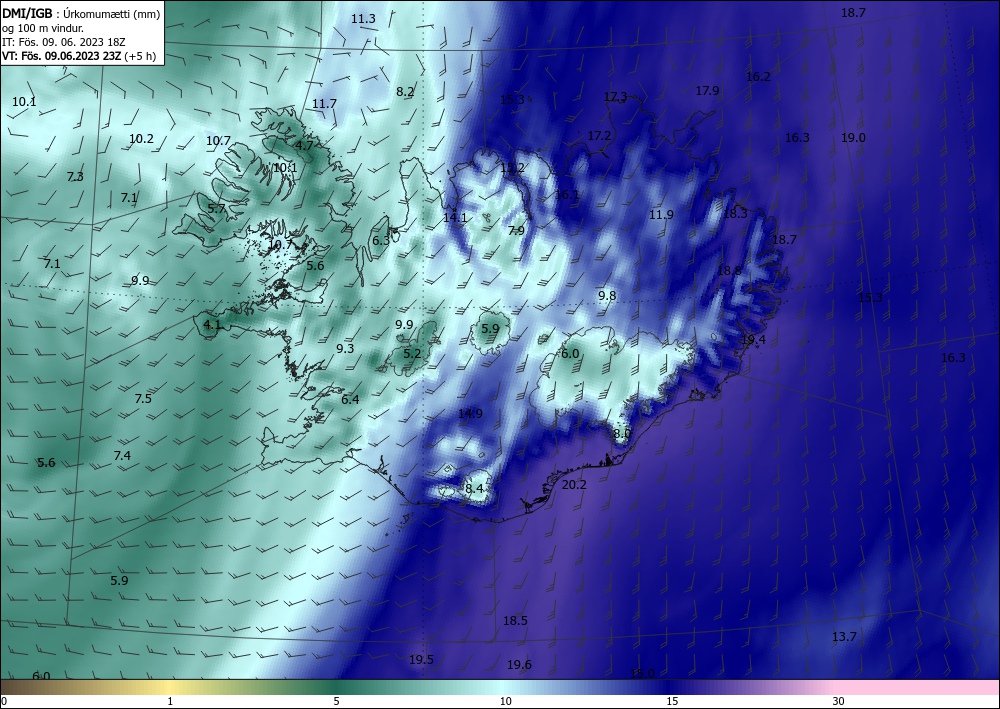Viewport: 1000px width, 709px height.
Task: Click the map value 7.4
Action: tap(122, 455)
